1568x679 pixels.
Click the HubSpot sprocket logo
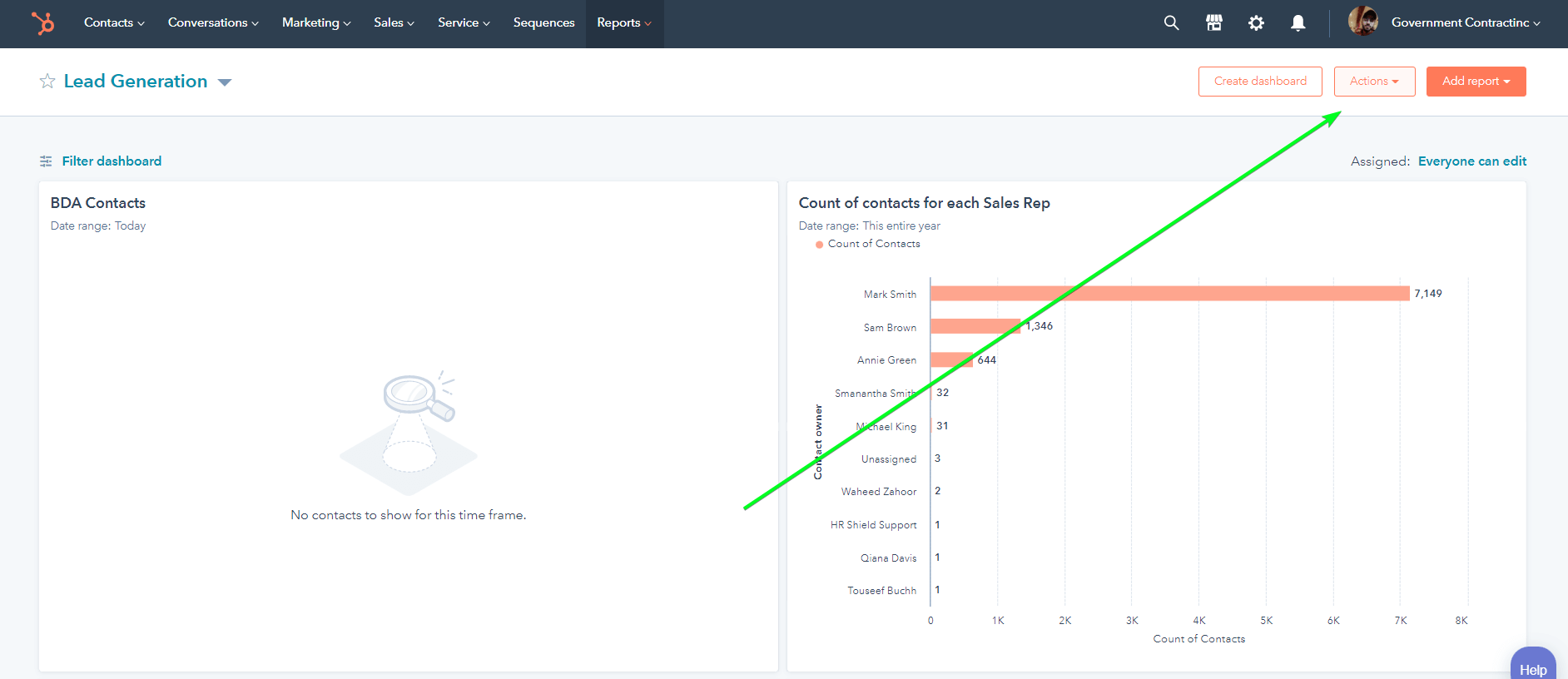point(42,22)
